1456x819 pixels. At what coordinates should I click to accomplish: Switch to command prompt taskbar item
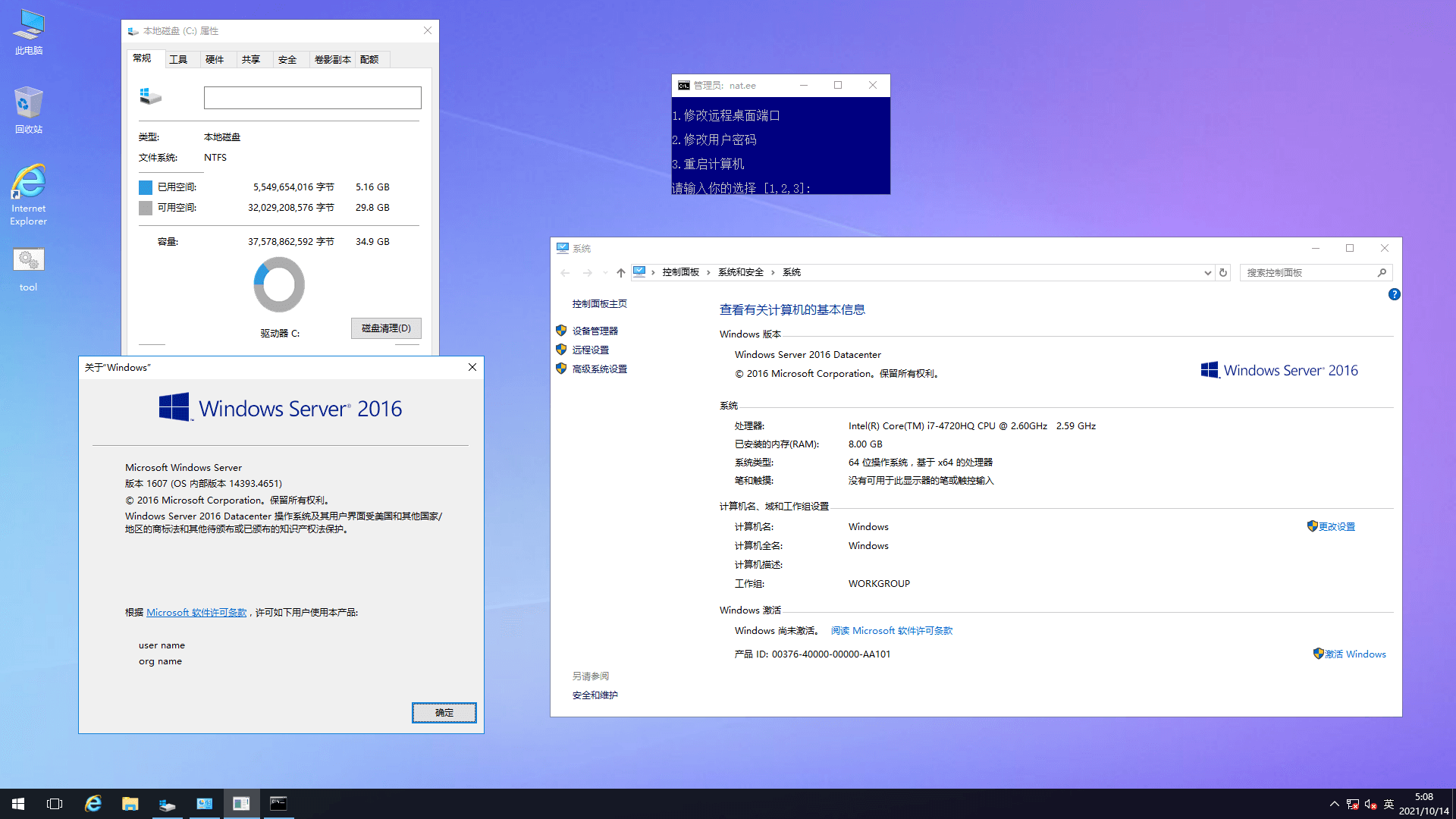coord(278,804)
